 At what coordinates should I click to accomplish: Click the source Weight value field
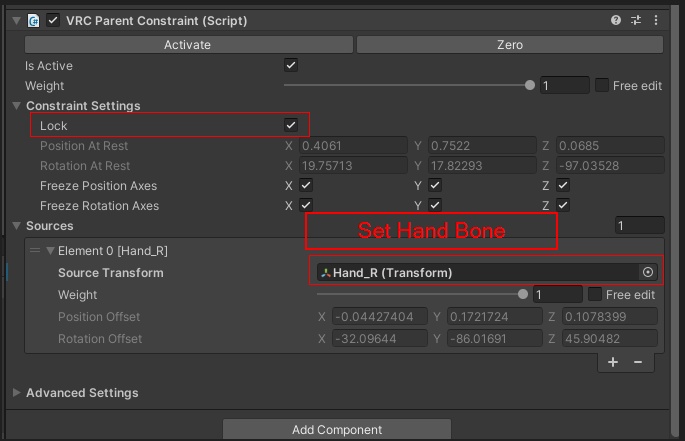click(557, 294)
